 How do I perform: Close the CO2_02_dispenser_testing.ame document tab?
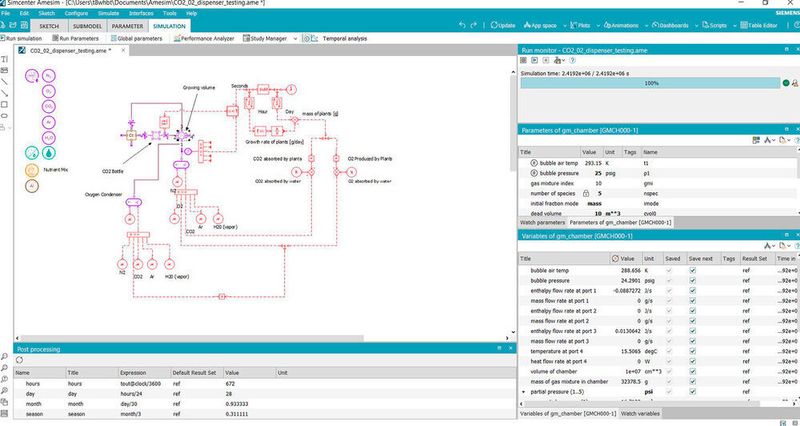coord(123,51)
